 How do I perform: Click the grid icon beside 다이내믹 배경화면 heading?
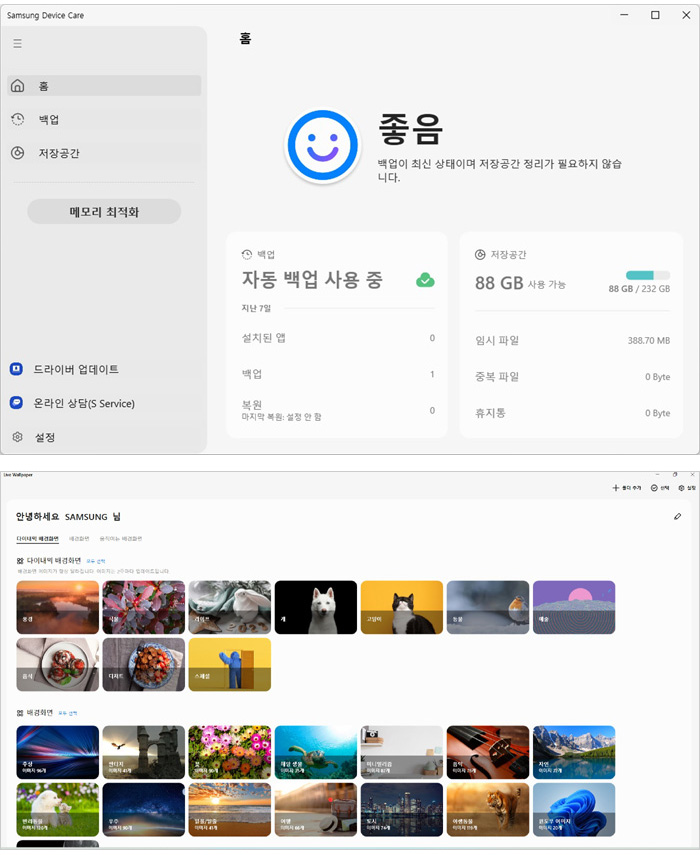(20, 561)
